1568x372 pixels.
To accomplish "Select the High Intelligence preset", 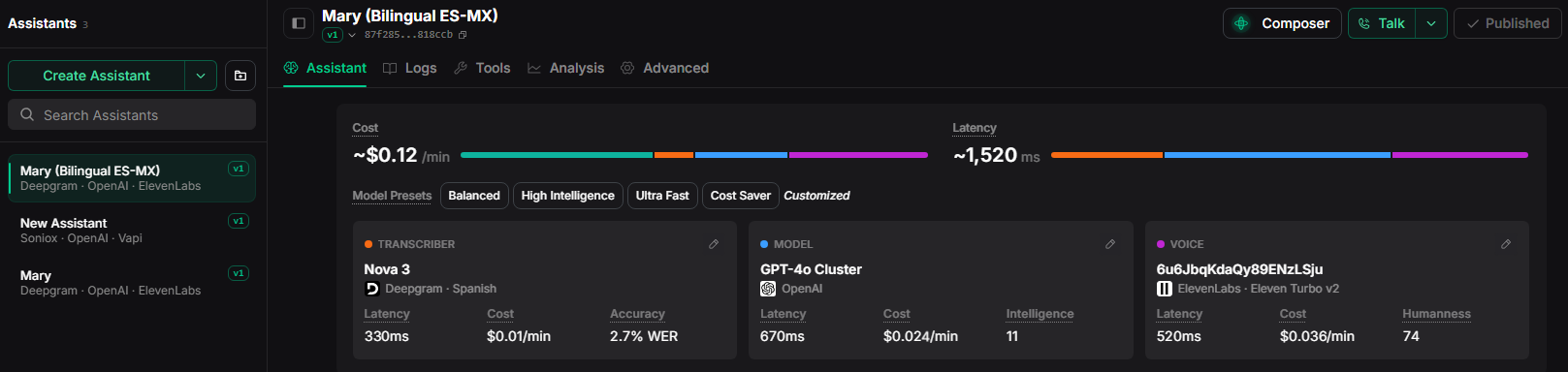I will (x=567, y=195).
